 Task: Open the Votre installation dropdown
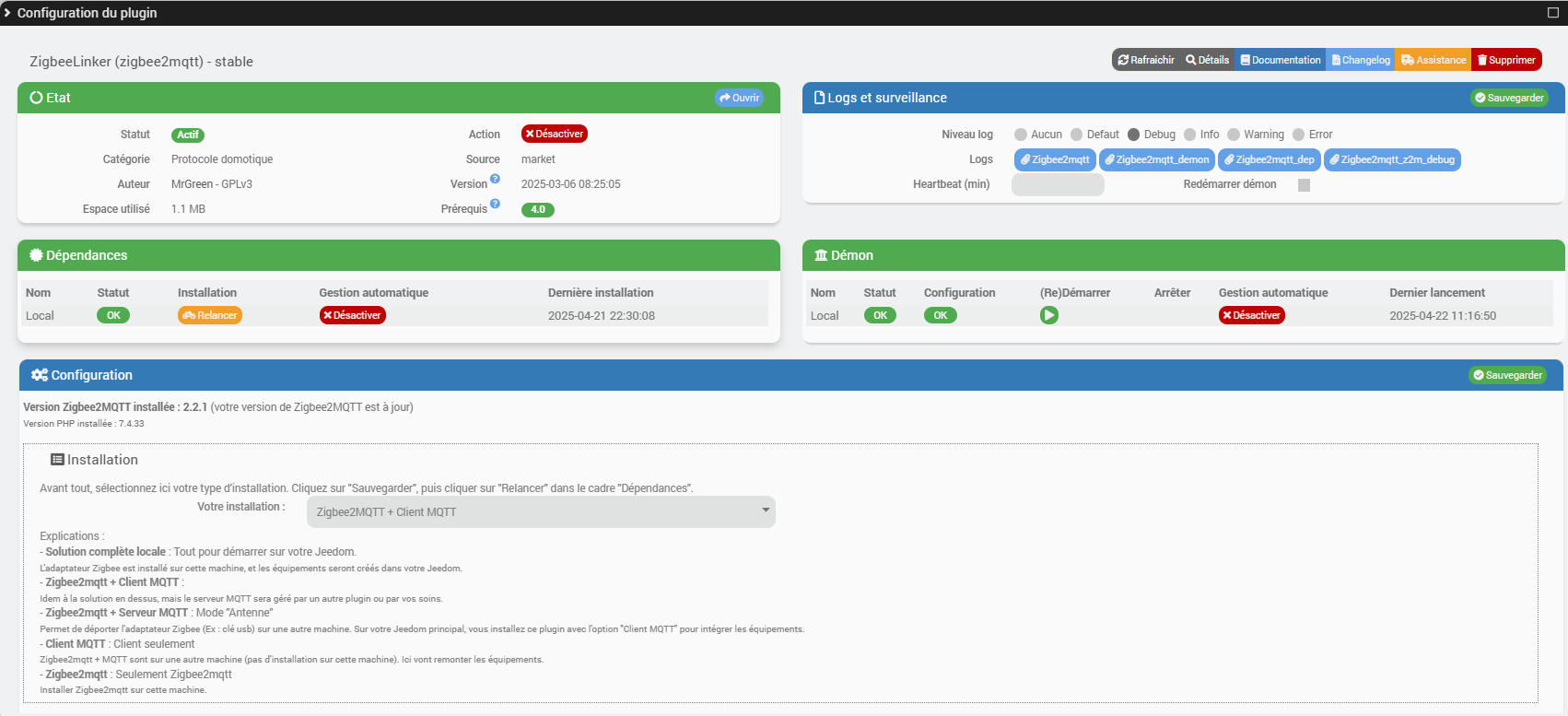click(541, 512)
